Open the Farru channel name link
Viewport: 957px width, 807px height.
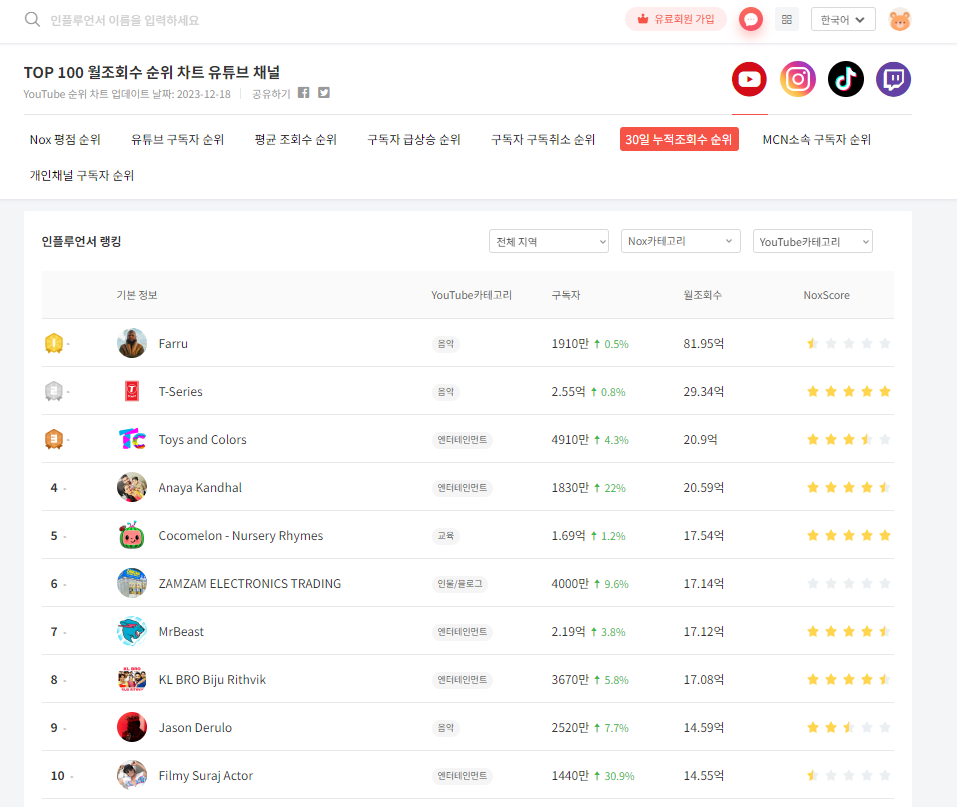click(x=173, y=344)
